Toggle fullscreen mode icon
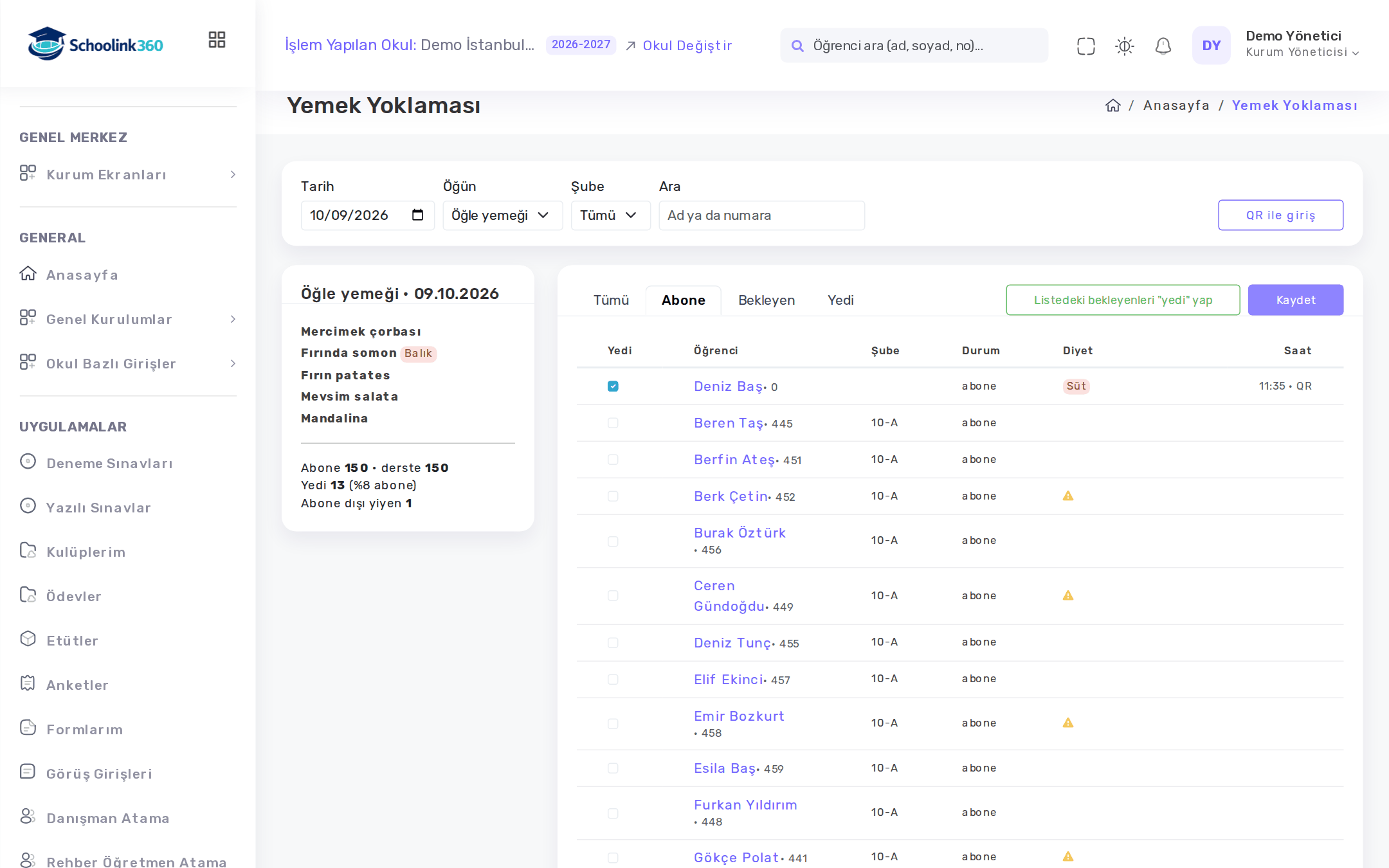 point(1085,46)
